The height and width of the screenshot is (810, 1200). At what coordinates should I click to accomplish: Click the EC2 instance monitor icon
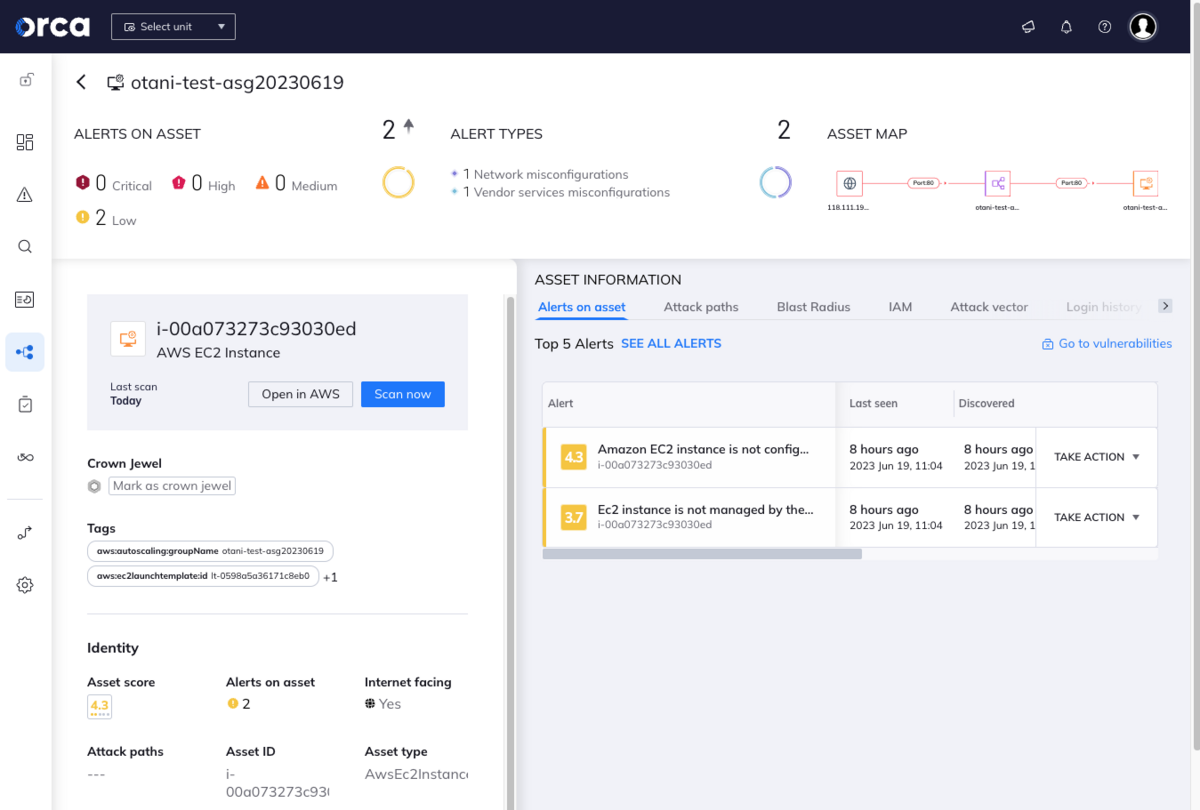[128, 339]
